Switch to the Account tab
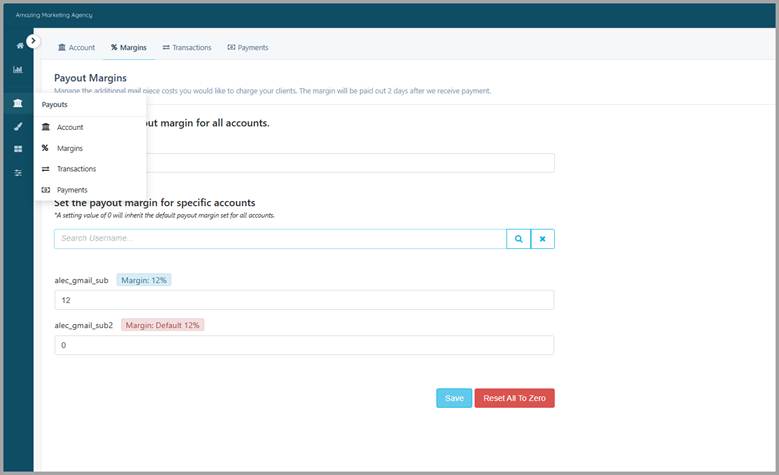 pos(76,47)
